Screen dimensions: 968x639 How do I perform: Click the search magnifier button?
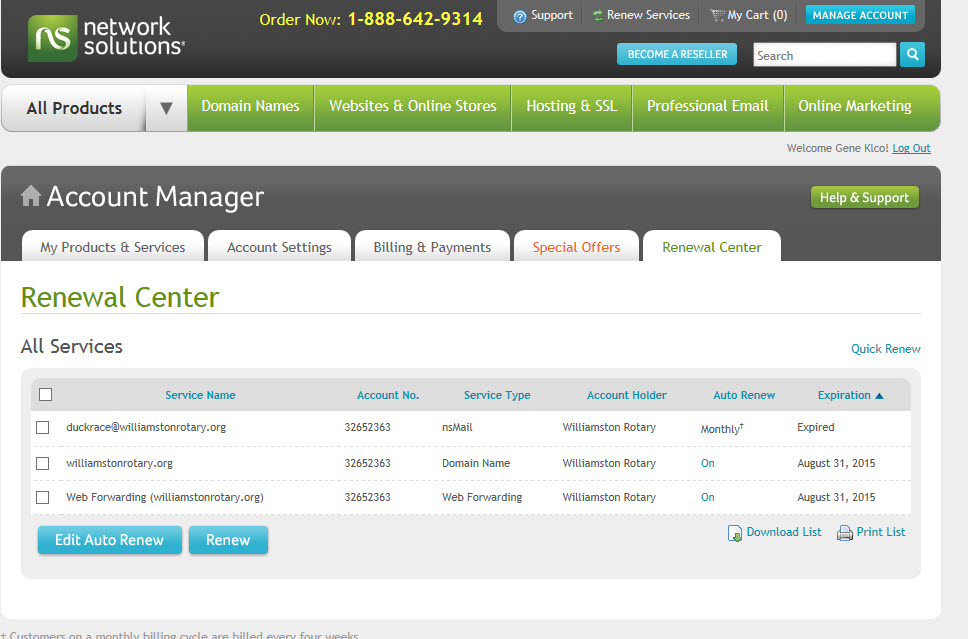coord(912,54)
